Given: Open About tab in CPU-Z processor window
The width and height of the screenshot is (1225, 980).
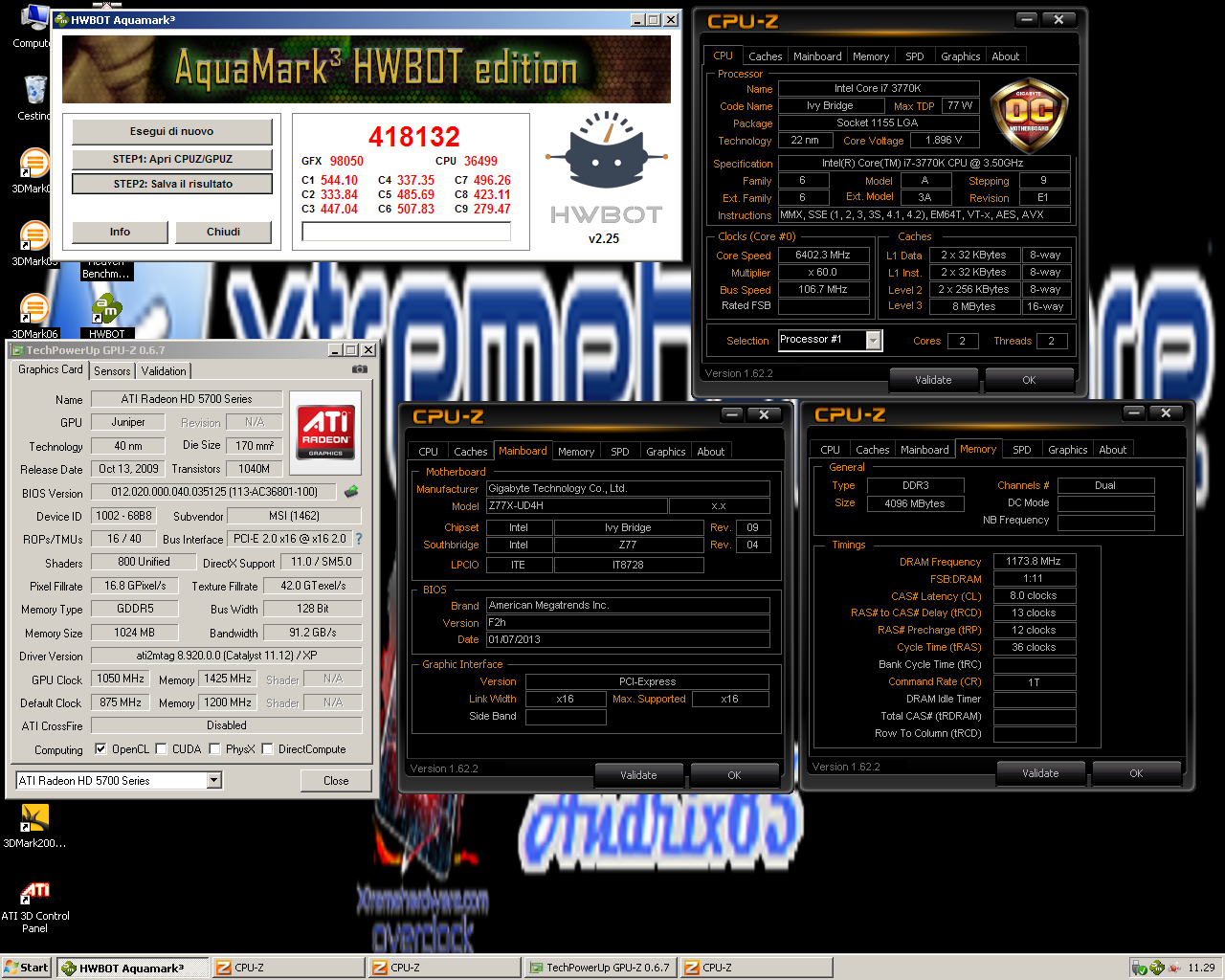Looking at the screenshot, I should click(1006, 56).
